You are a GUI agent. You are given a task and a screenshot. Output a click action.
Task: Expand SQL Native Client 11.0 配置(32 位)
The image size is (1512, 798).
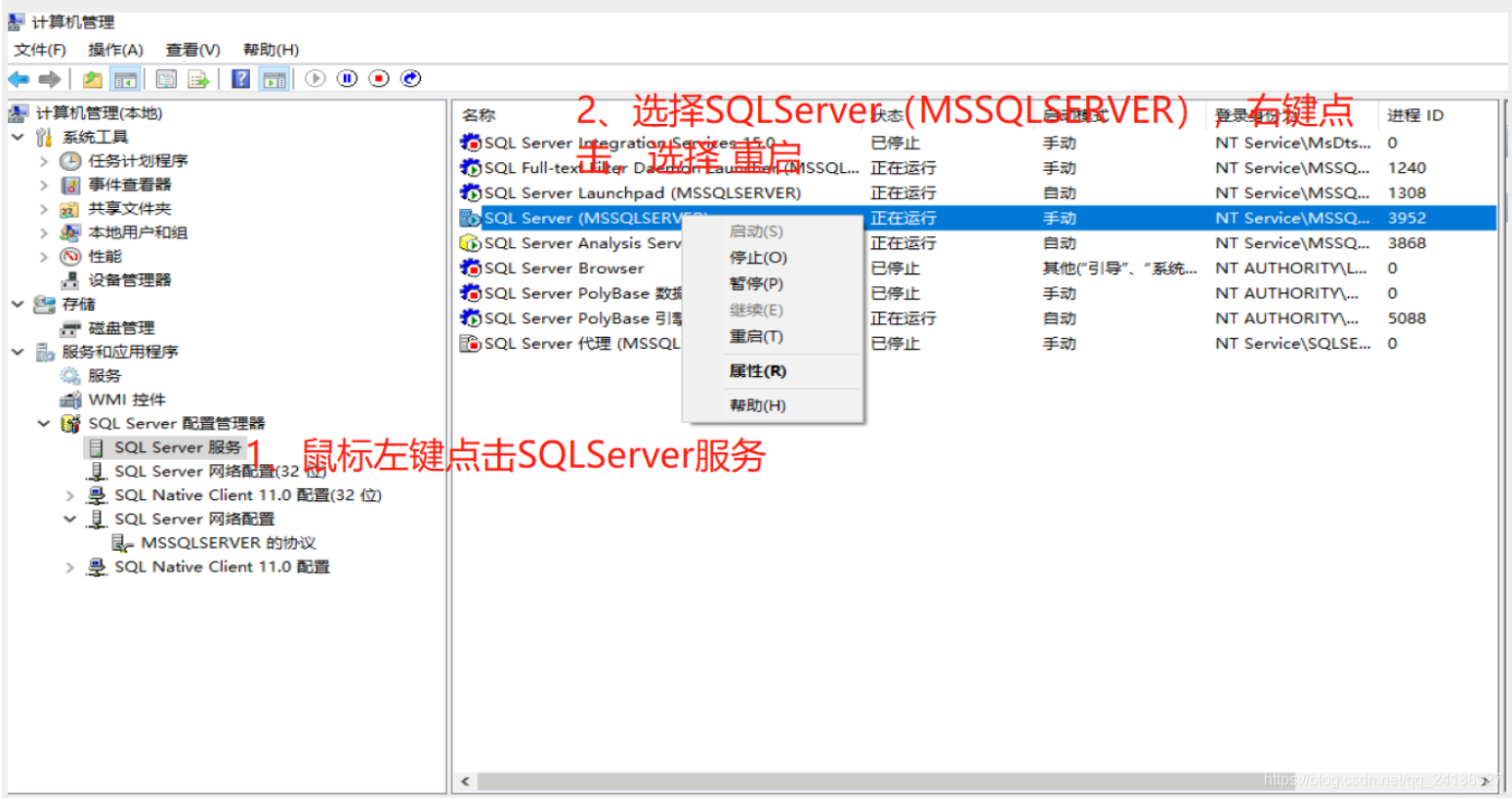pyautogui.click(x=69, y=495)
